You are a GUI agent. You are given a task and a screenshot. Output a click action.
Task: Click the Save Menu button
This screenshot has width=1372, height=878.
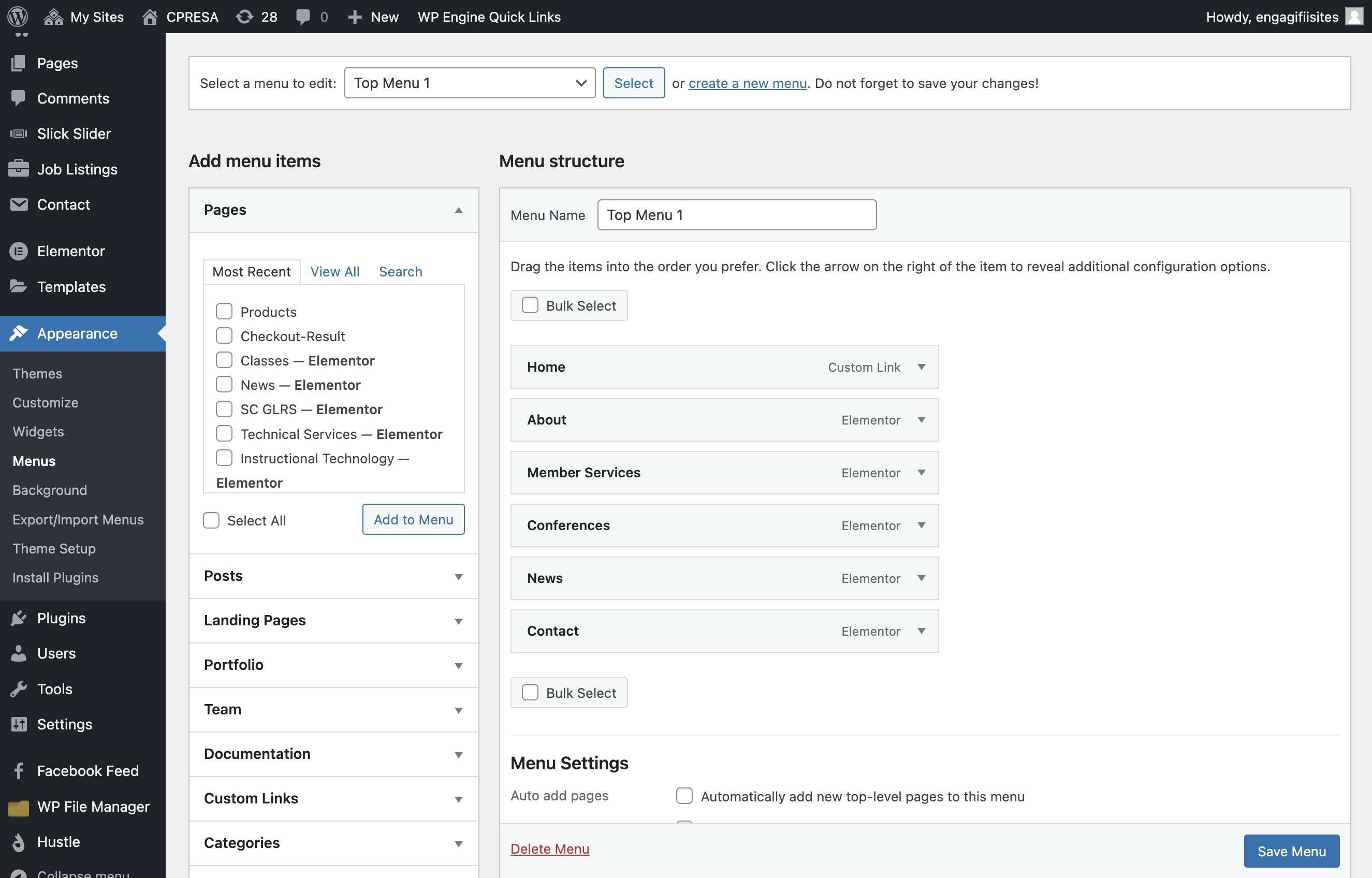(1291, 851)
